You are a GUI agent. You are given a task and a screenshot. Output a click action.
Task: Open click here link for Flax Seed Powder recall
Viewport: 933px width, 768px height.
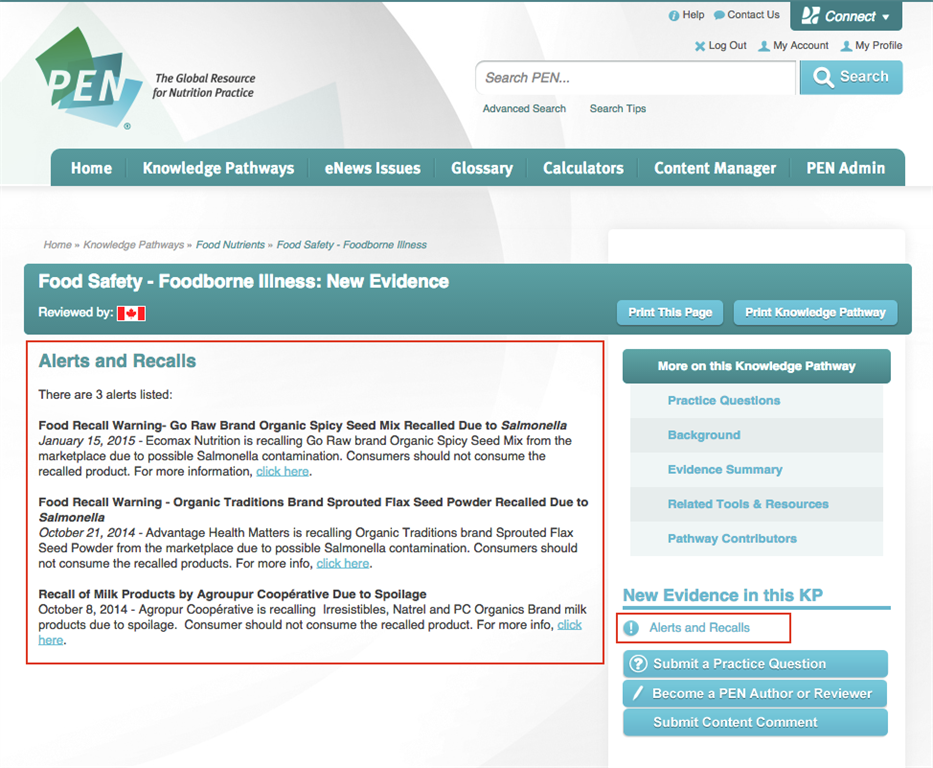(342, 563)
